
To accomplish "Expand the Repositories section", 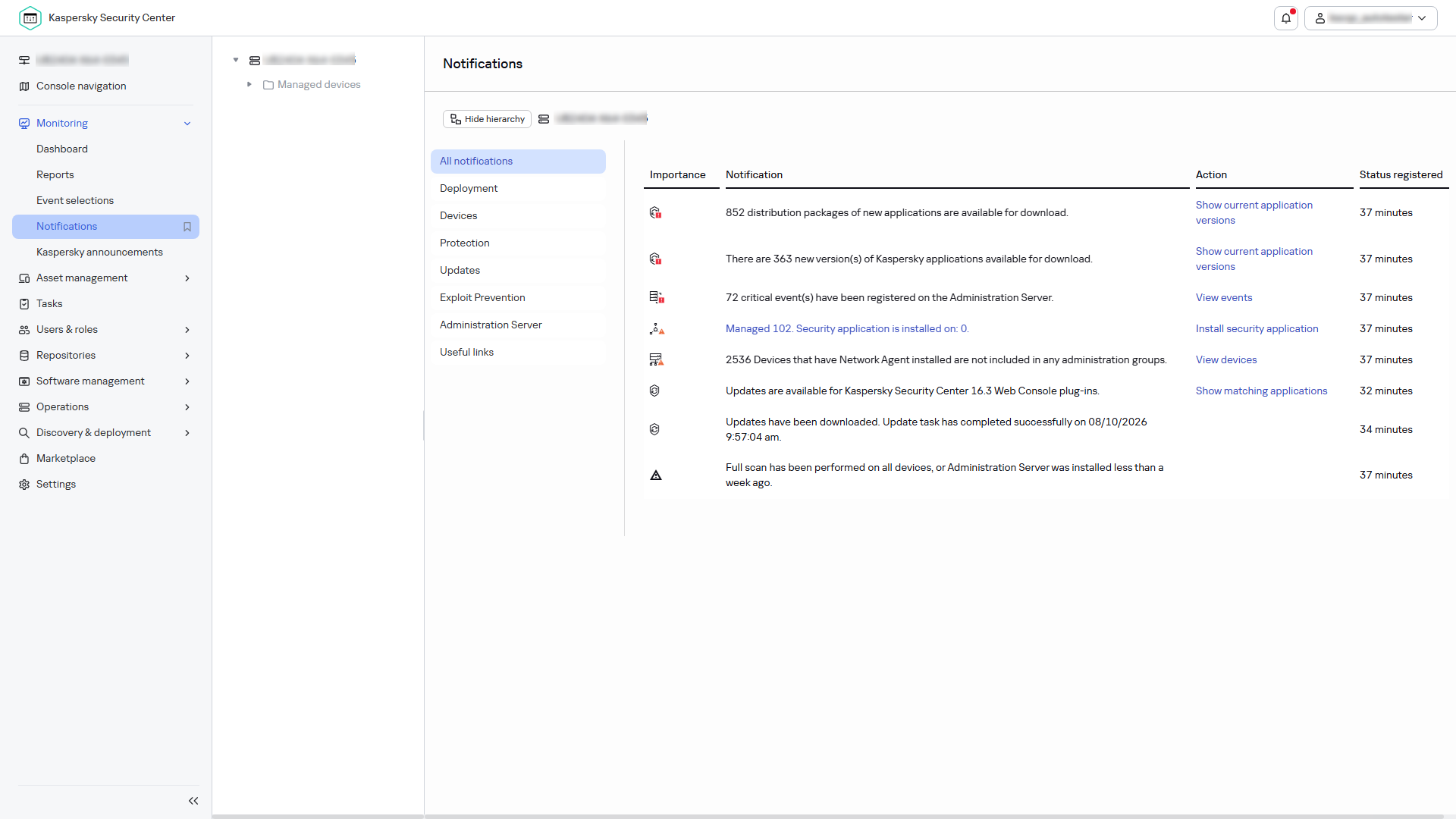I will 187,356.
